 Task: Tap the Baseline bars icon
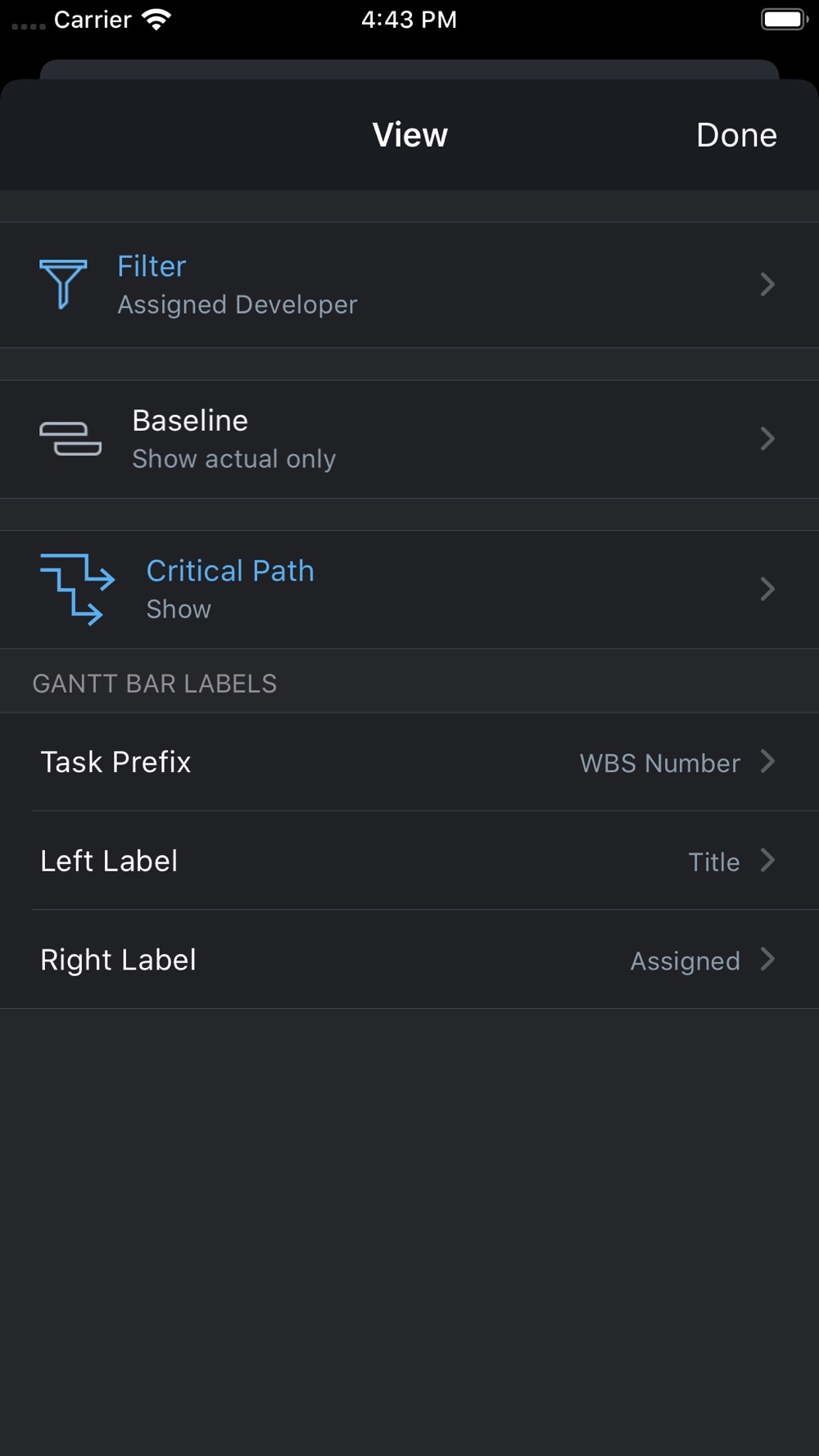point(70,439)
